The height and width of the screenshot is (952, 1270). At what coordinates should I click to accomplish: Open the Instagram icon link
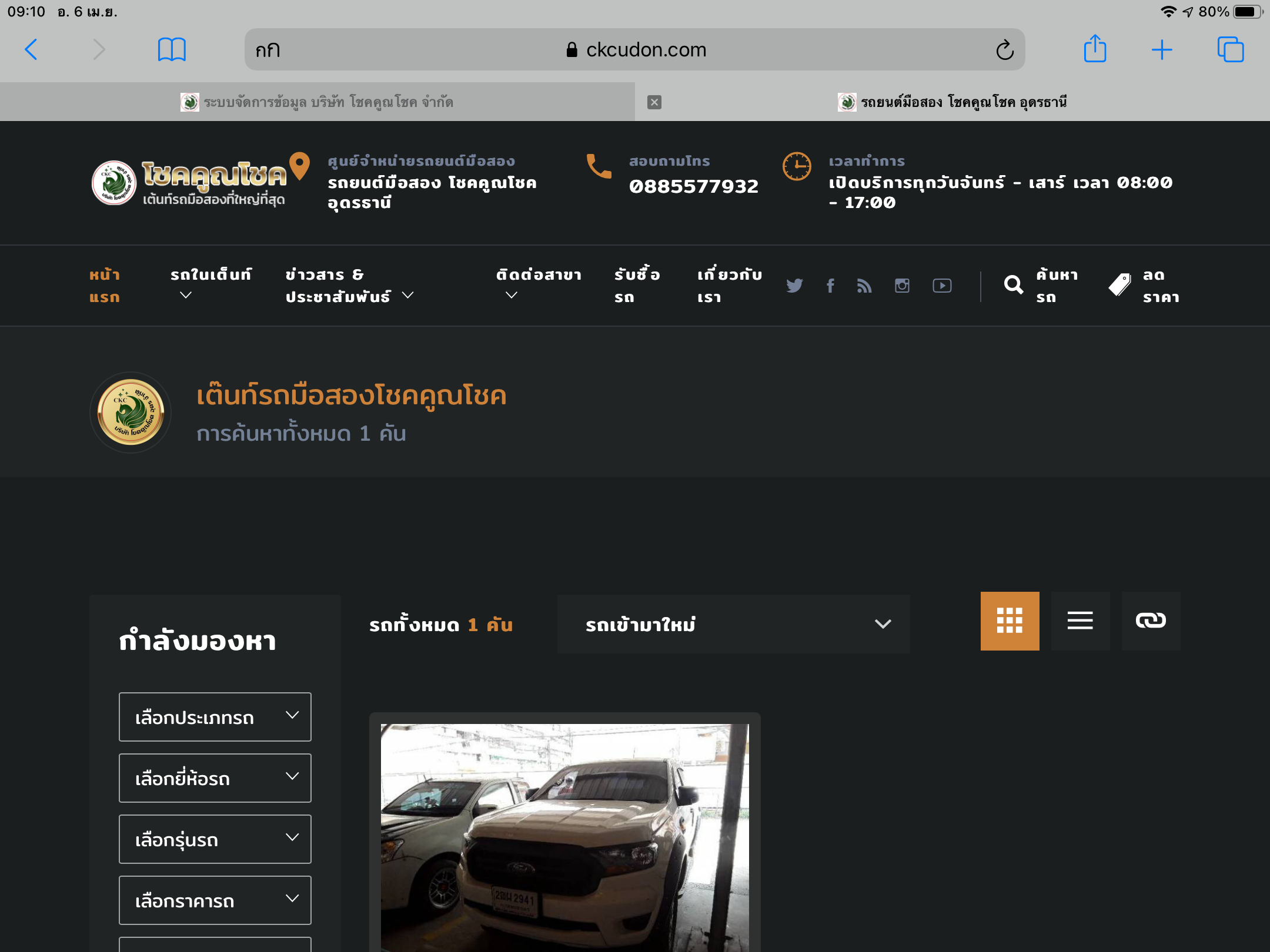902,286
